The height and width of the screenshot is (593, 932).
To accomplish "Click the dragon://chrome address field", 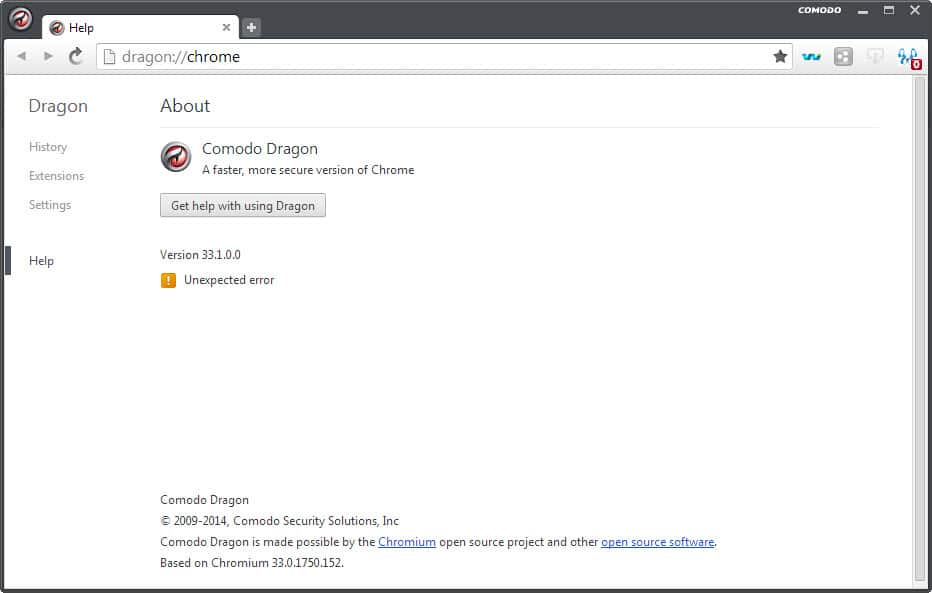I will (x=445, y=56).
